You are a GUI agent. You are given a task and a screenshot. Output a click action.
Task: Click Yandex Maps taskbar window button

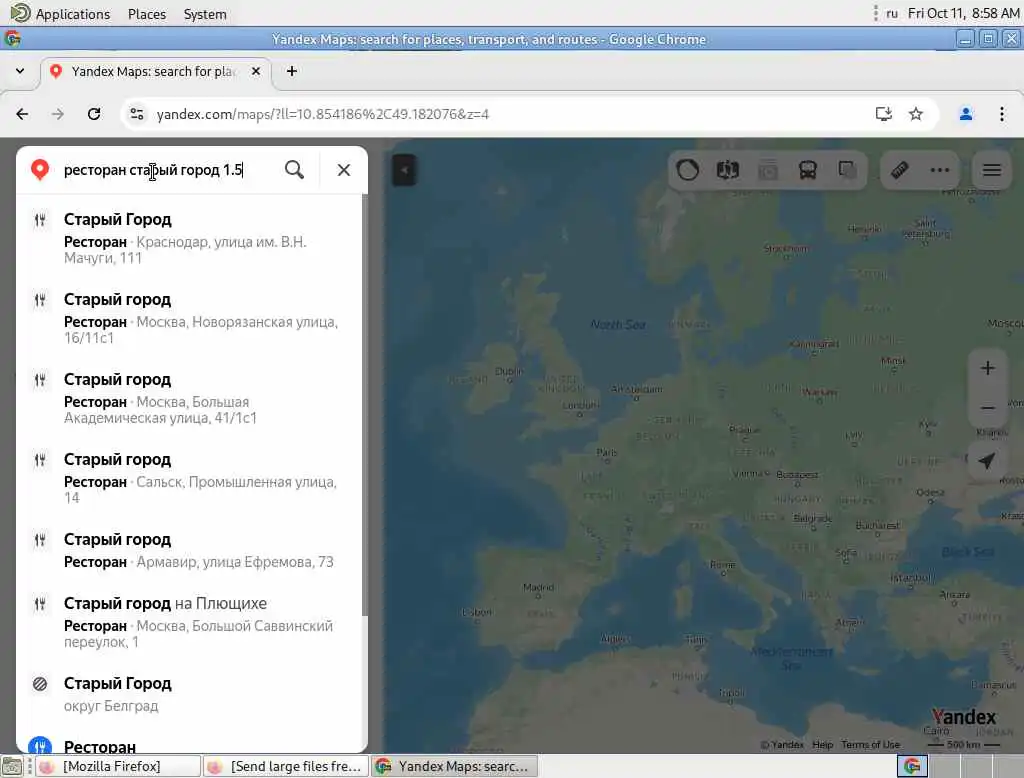point(455,766)
